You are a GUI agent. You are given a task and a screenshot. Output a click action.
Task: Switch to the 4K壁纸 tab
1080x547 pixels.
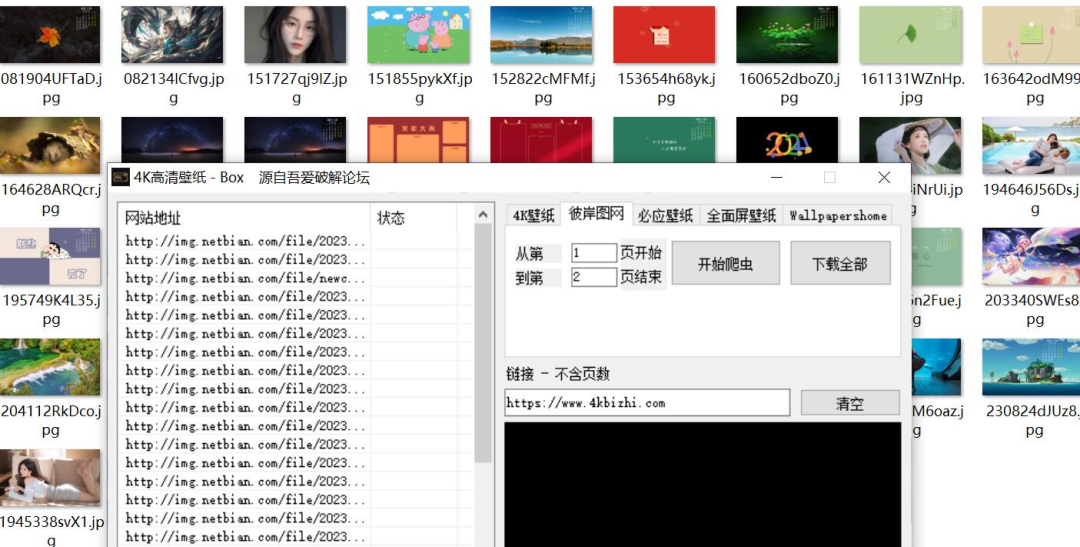coord(534,216)
